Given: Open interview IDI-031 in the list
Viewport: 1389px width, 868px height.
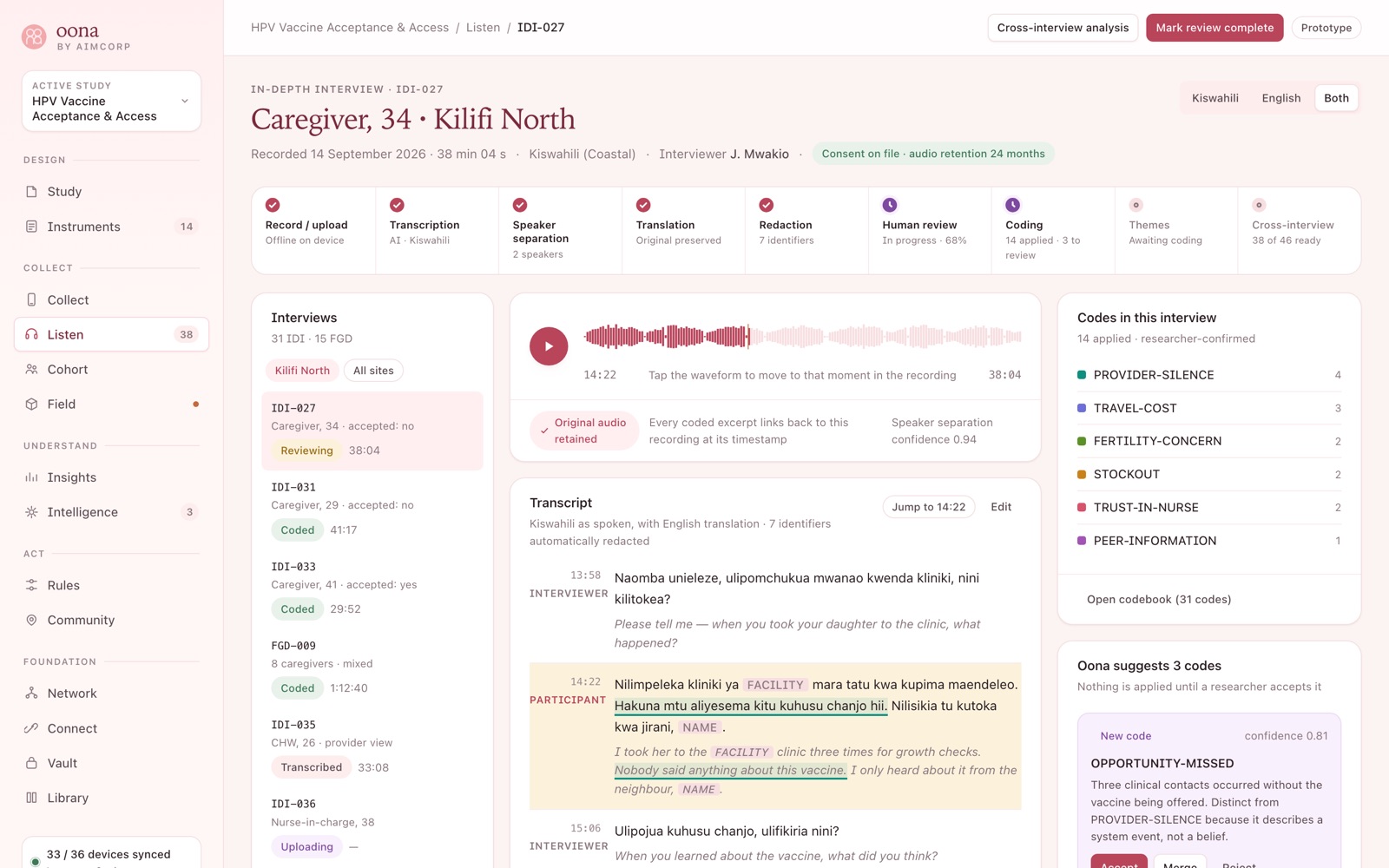Looking at the screenshot, I should 372,510.
